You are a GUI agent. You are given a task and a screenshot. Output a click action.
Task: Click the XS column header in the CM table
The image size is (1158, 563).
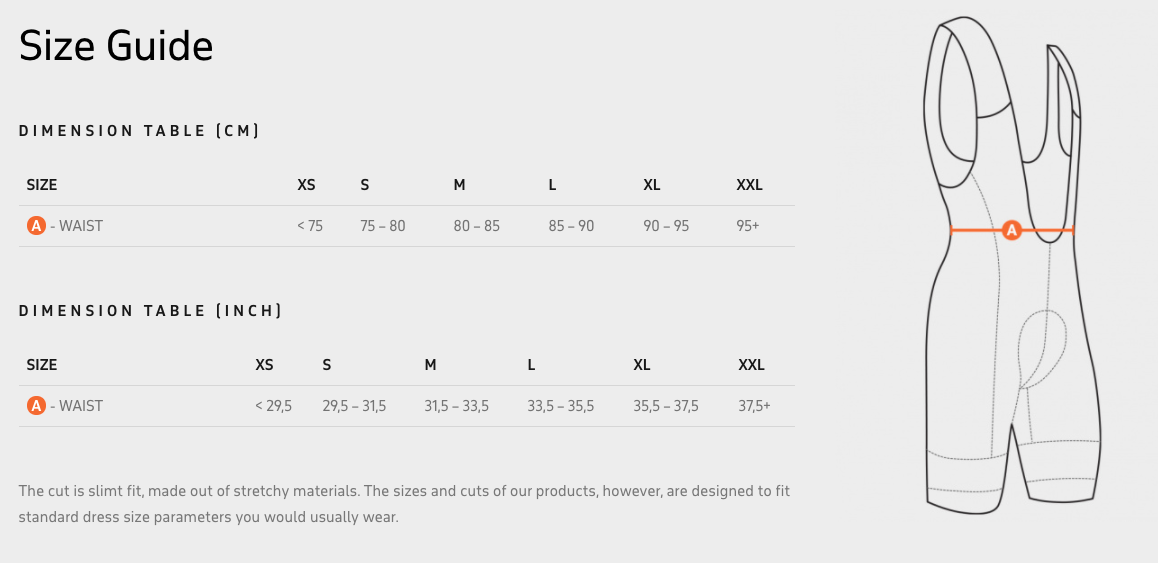pyautogui.click(x=306, y=185)
